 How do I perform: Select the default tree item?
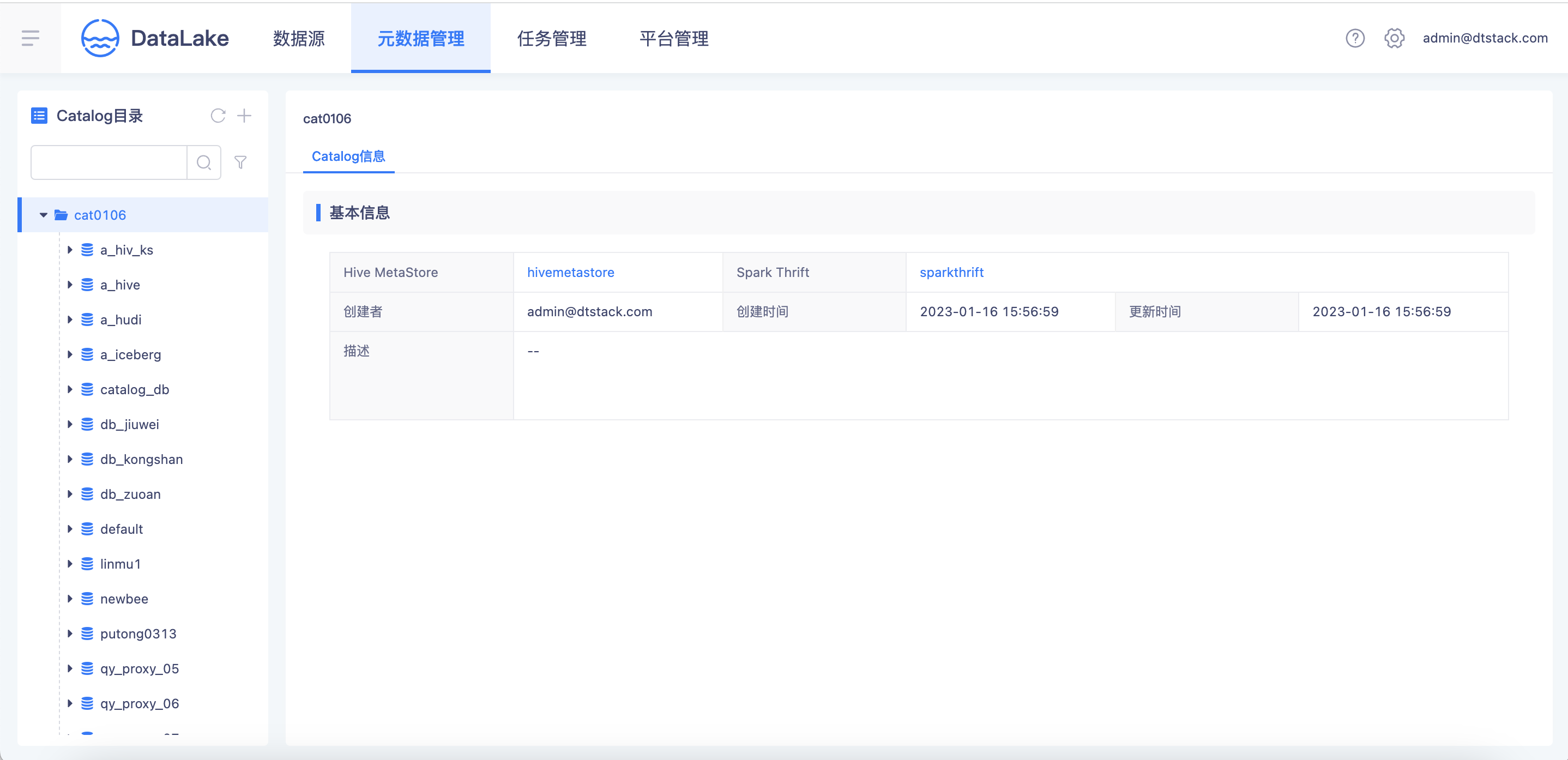point(122,529)
